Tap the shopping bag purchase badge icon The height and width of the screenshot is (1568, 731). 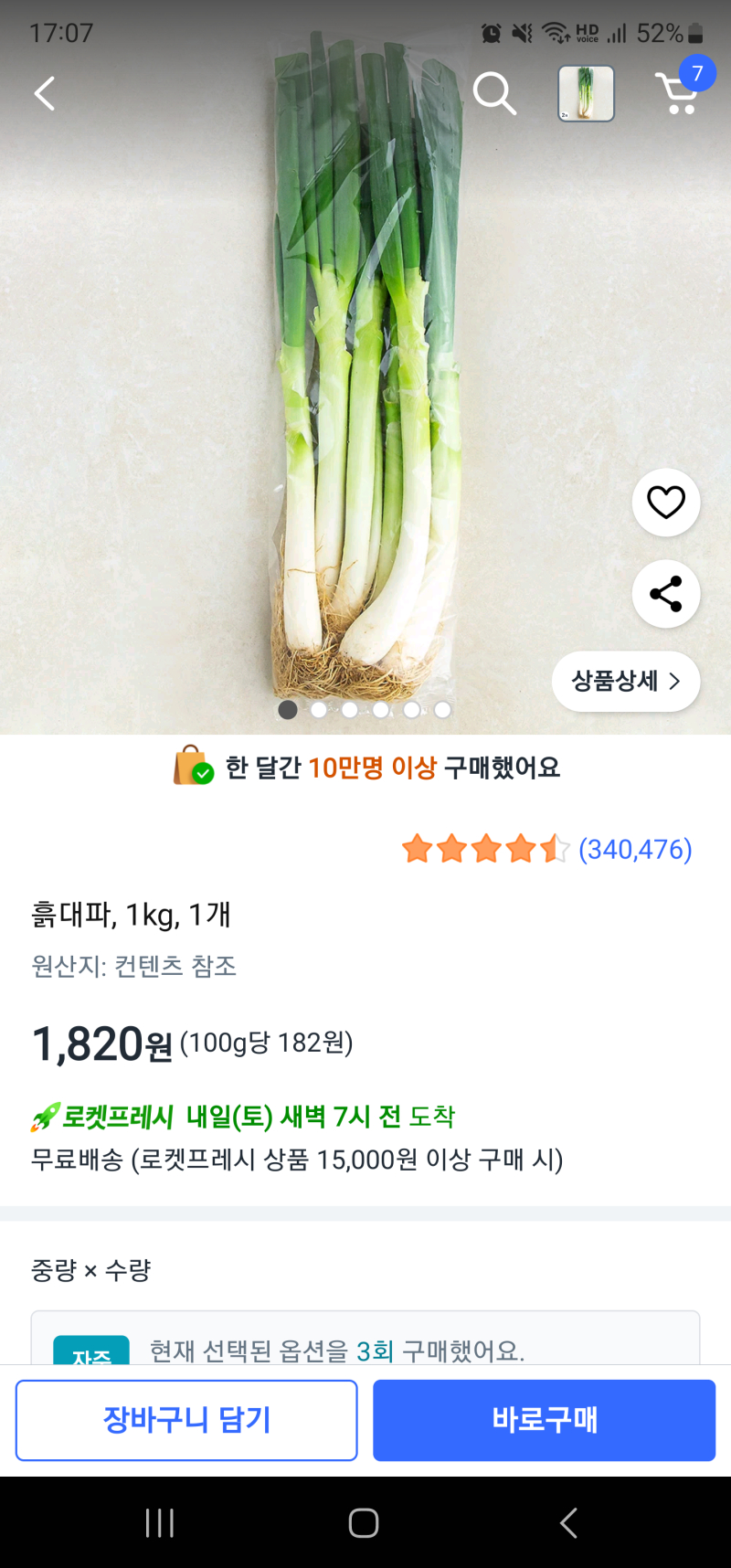[193, 767]
